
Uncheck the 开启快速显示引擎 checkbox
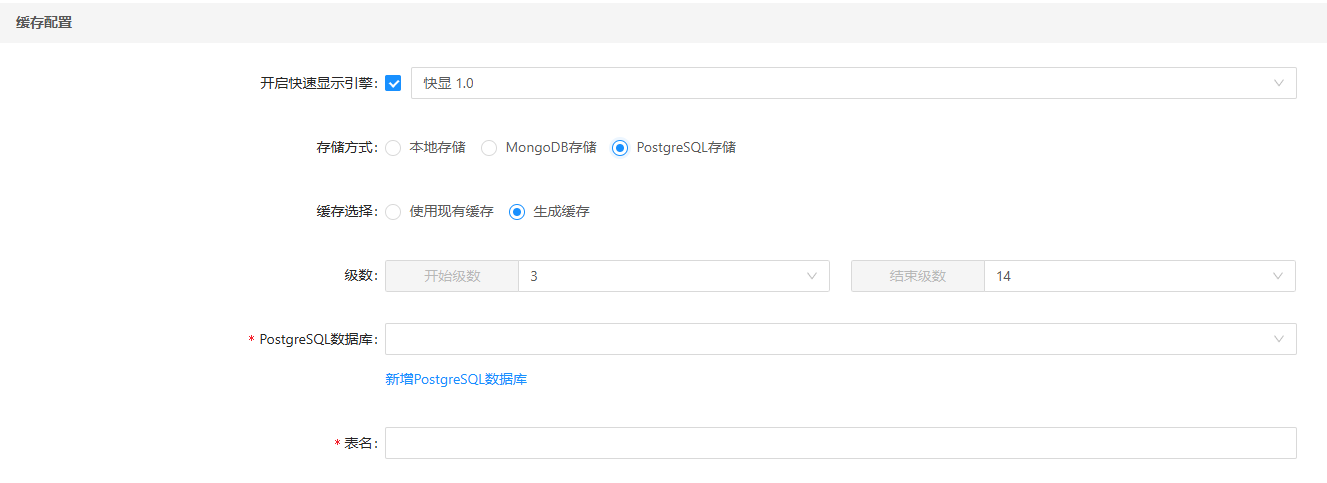(393, 83)
